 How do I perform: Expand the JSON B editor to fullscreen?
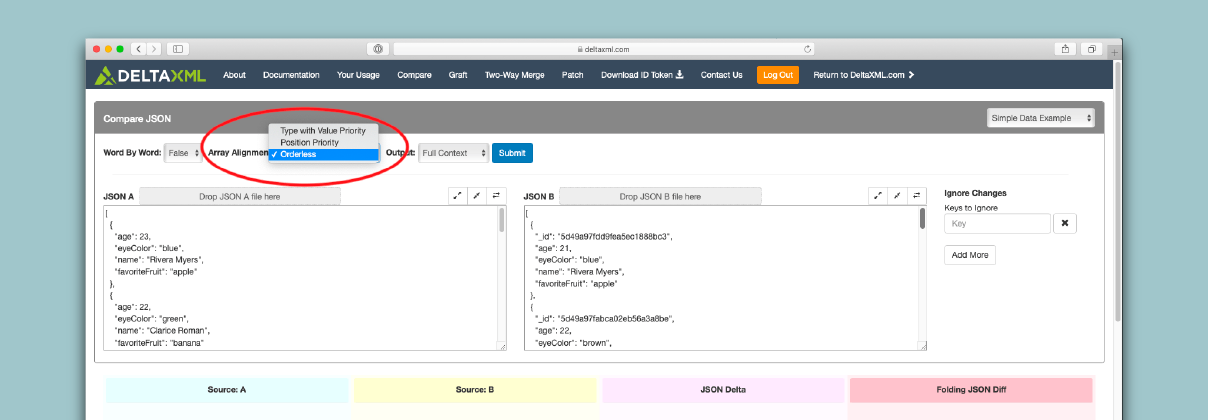877,196
